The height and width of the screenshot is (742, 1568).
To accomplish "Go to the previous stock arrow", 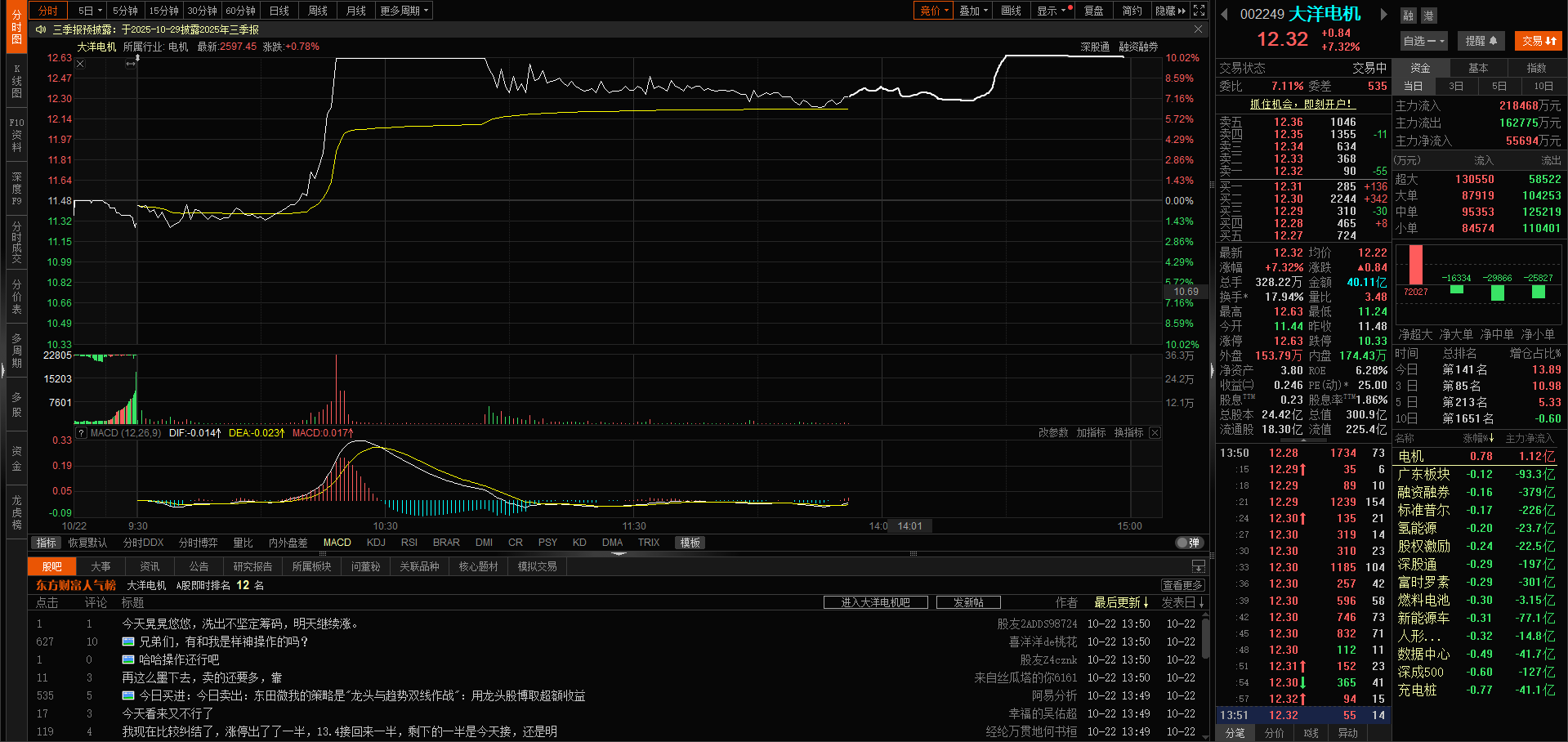I will click(1225, 14).
